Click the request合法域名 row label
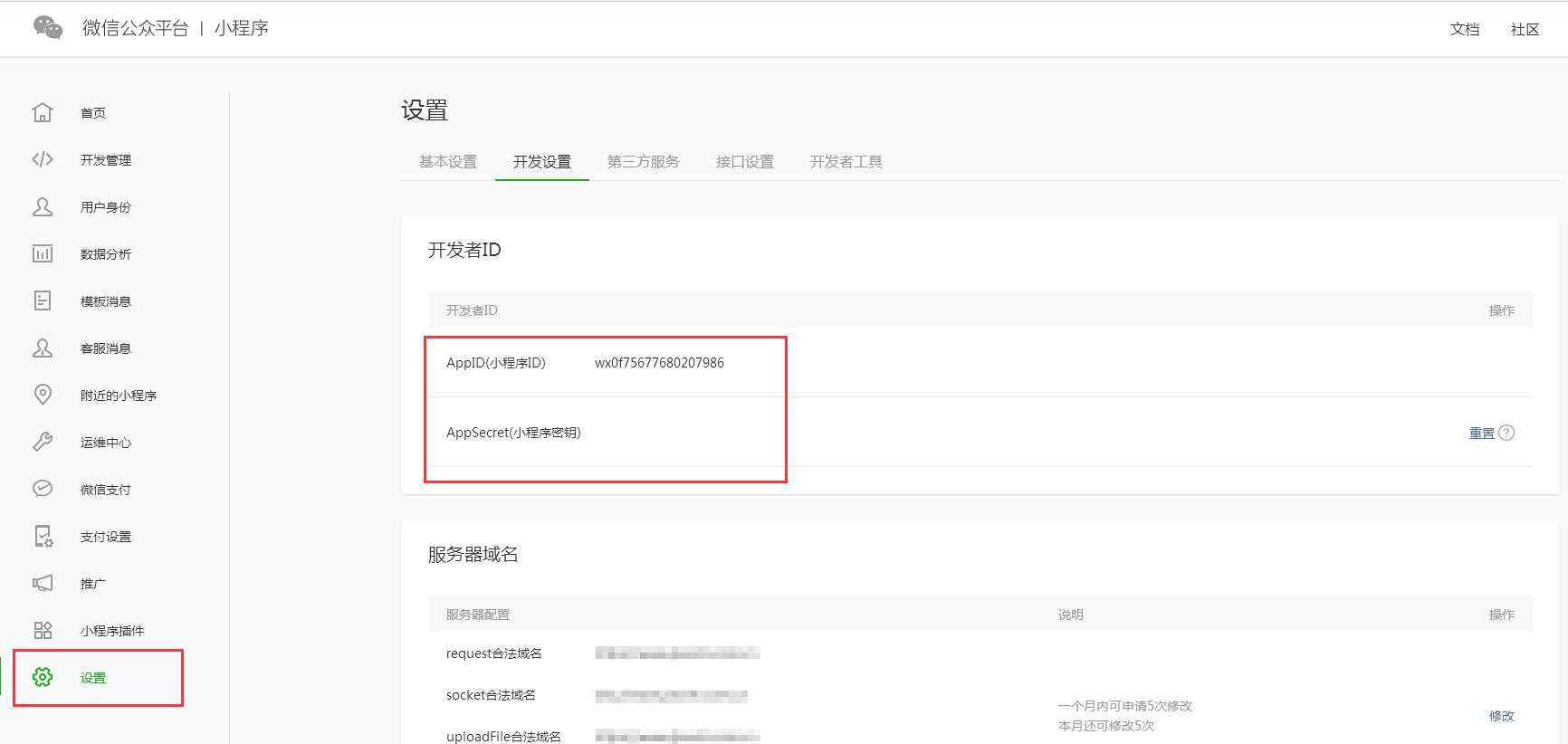The width and height of the screenshot is (1568, 744). click(493, 653)
